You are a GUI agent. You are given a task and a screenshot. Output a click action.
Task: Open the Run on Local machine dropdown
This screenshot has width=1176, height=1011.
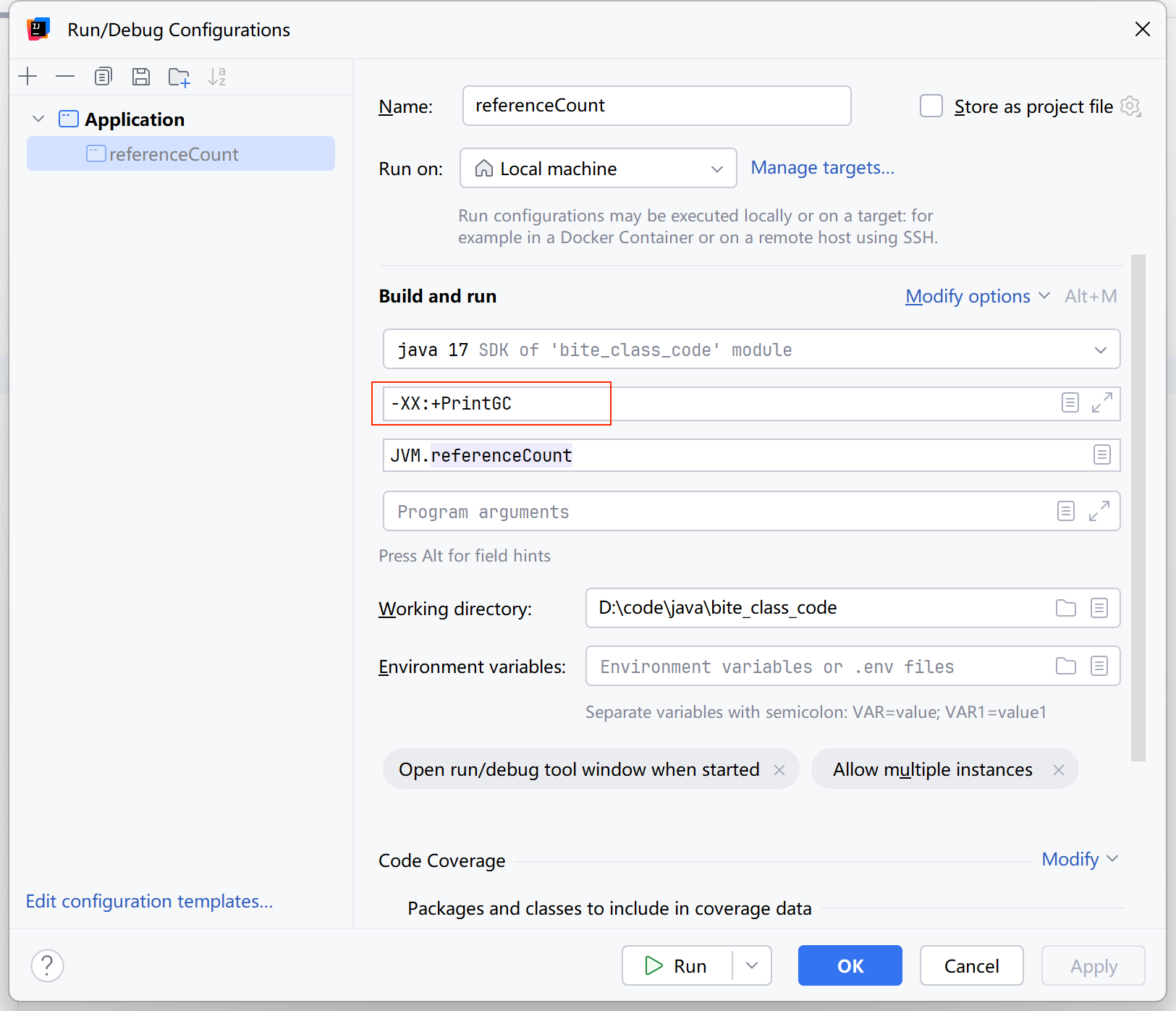(598, 168)
